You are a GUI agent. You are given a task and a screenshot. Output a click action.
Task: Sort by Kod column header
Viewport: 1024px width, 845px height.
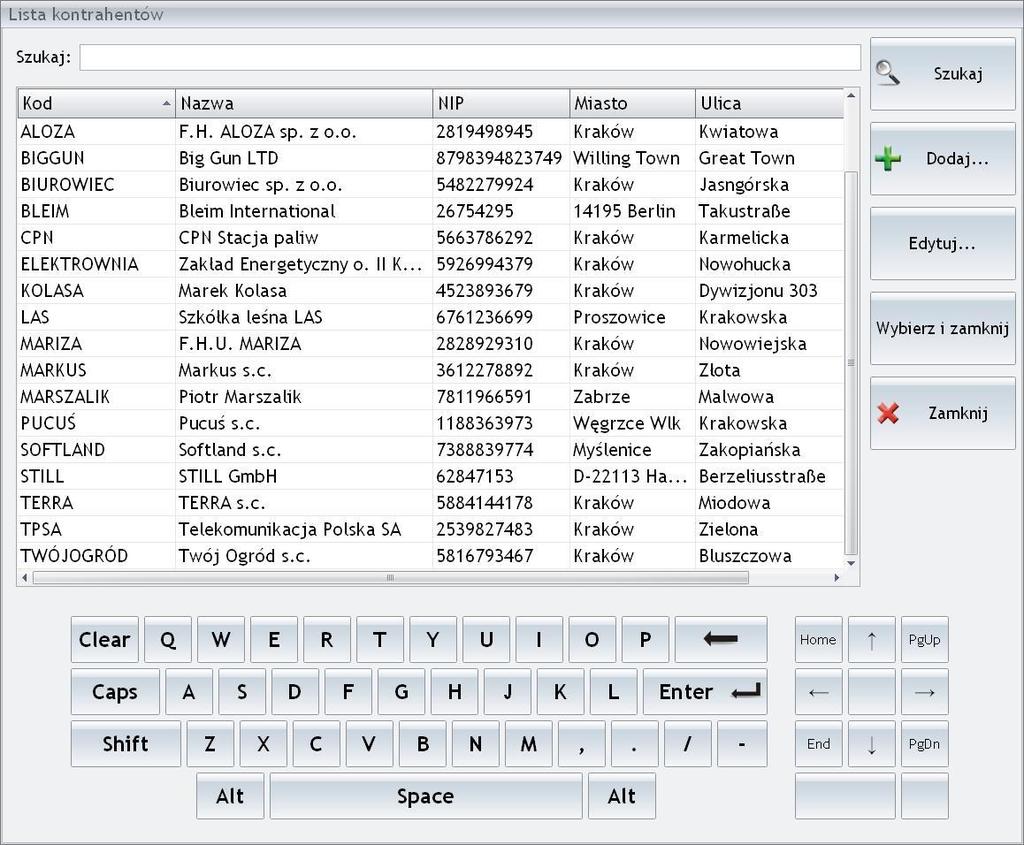click(97, 103)
